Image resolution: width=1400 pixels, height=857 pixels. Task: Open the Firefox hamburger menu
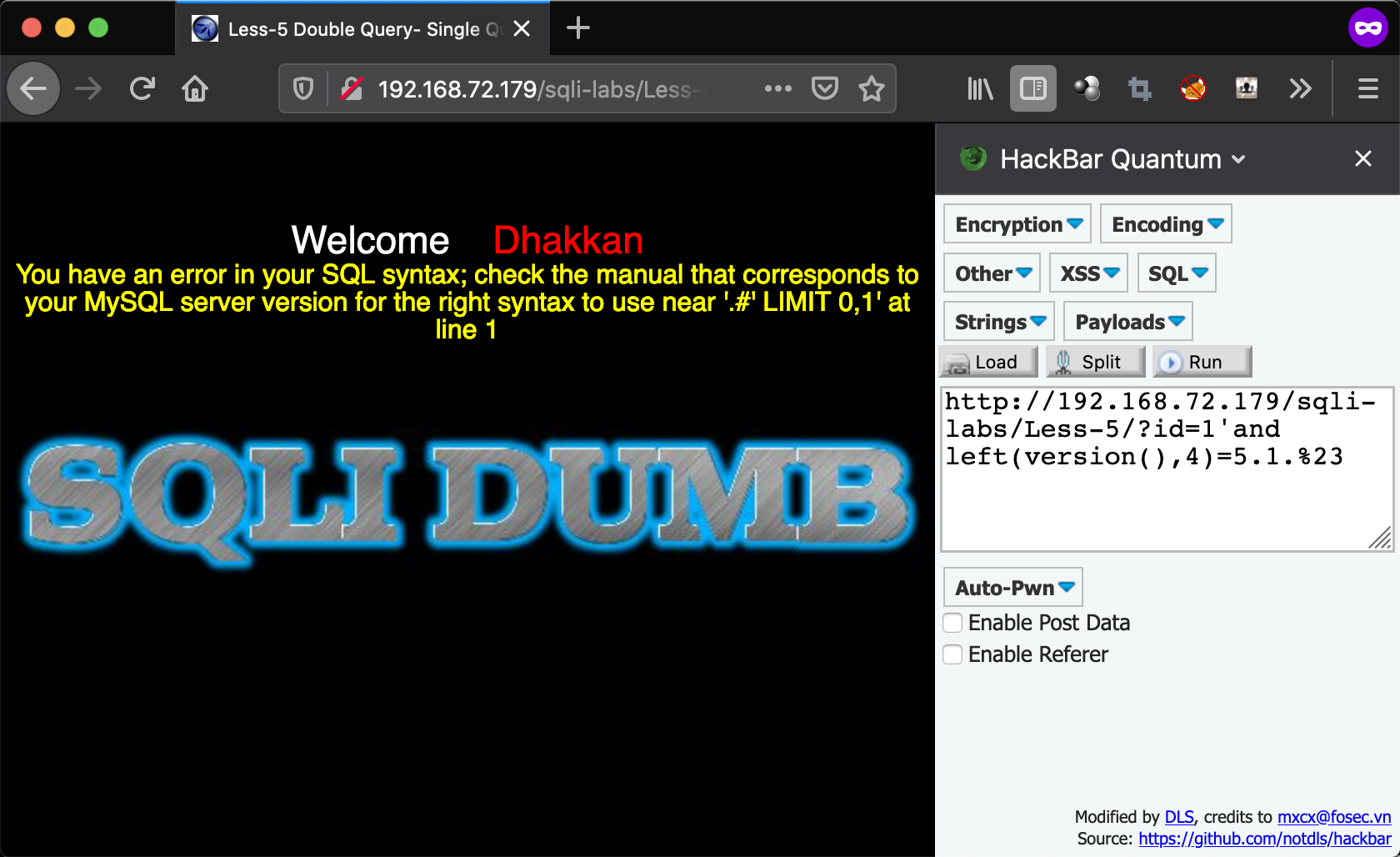pyautogui.click(x=1367, y=88)
